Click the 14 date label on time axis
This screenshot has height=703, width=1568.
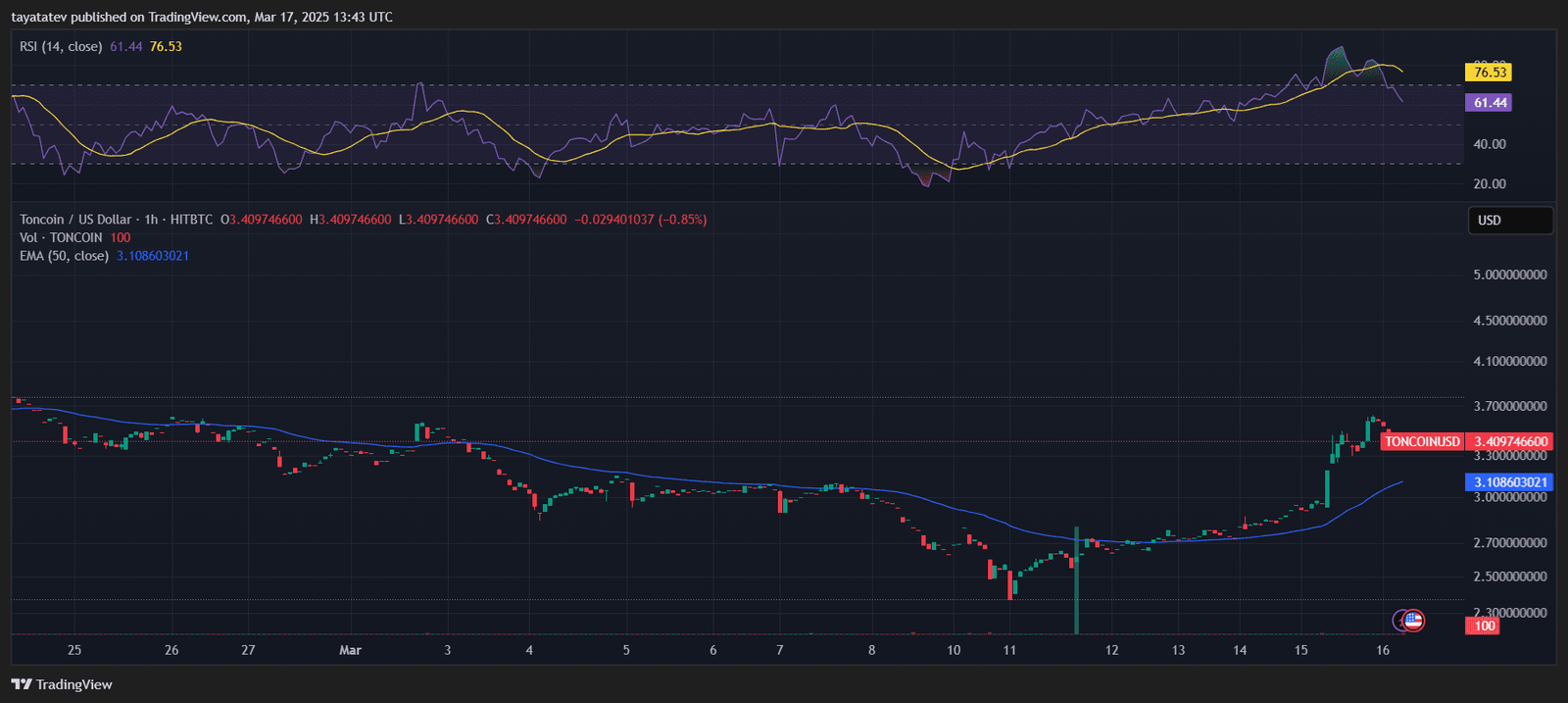1240,650
